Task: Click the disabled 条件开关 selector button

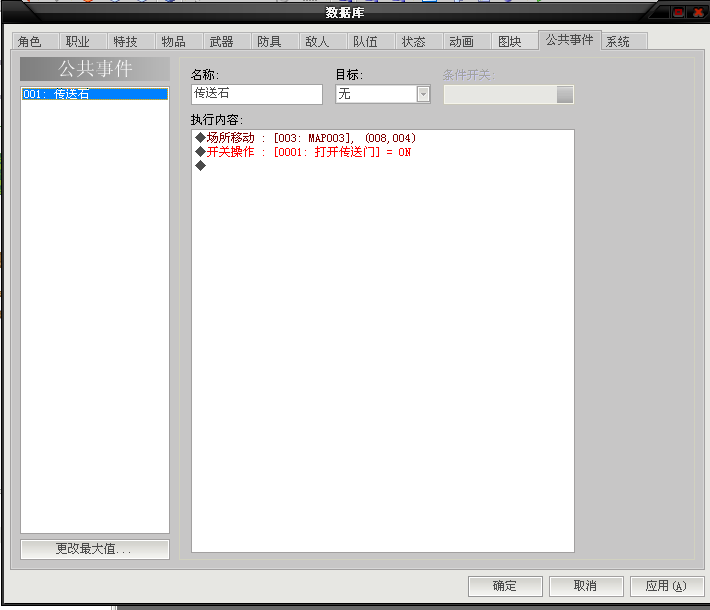Action: 565,95
